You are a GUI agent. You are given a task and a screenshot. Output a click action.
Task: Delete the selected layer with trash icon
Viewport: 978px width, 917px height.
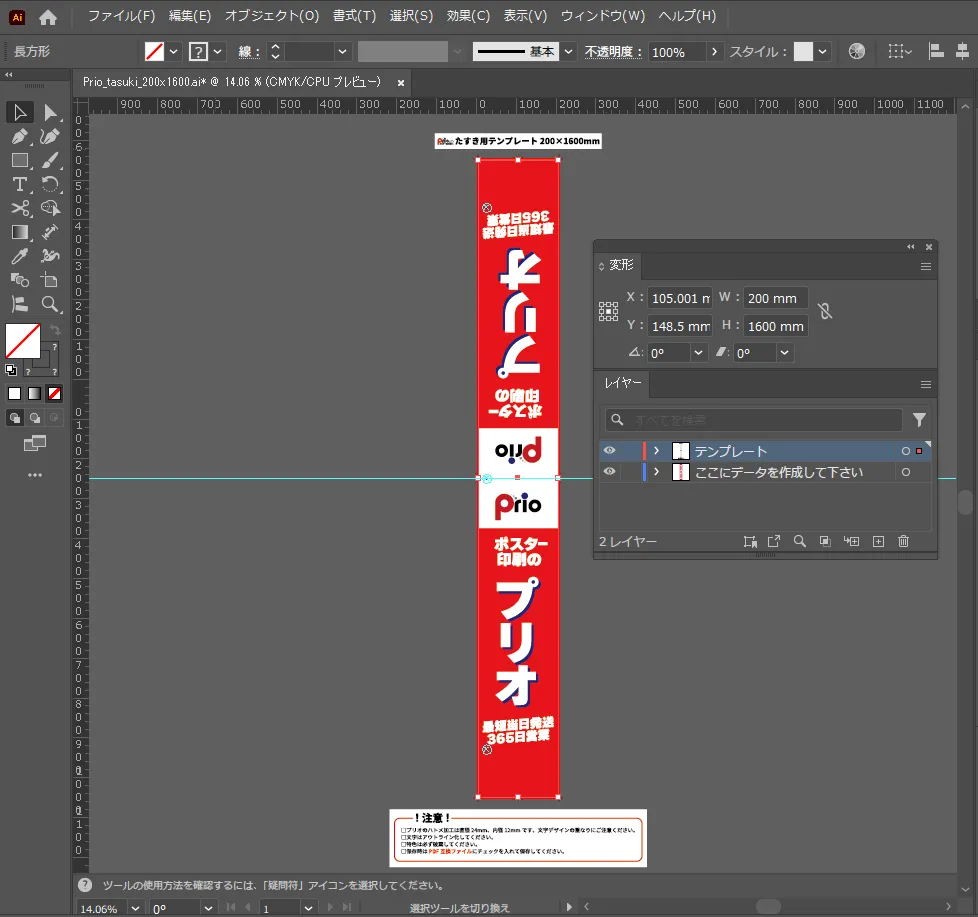(x=903, y=541)
